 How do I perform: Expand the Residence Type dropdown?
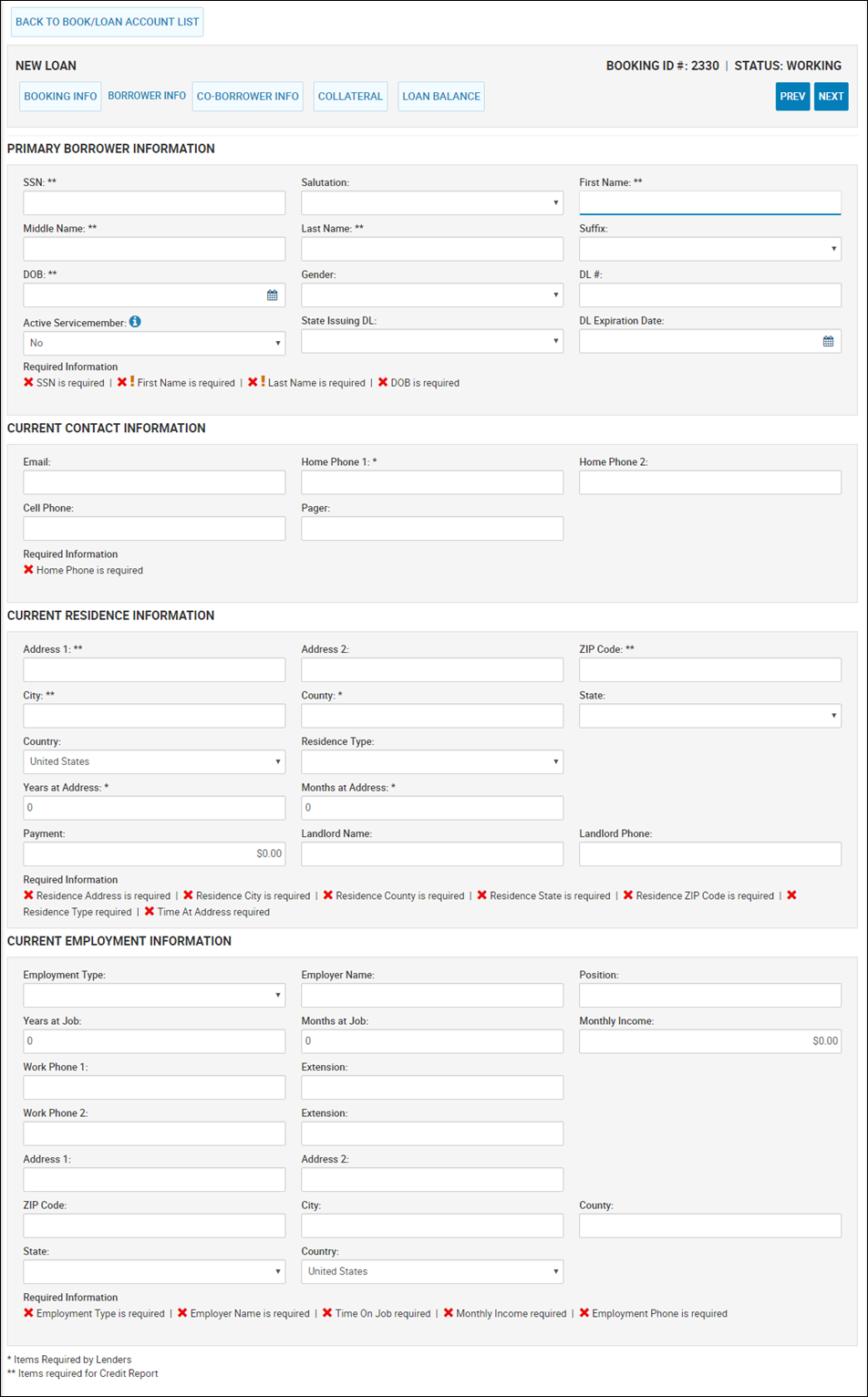click(432, 761)
